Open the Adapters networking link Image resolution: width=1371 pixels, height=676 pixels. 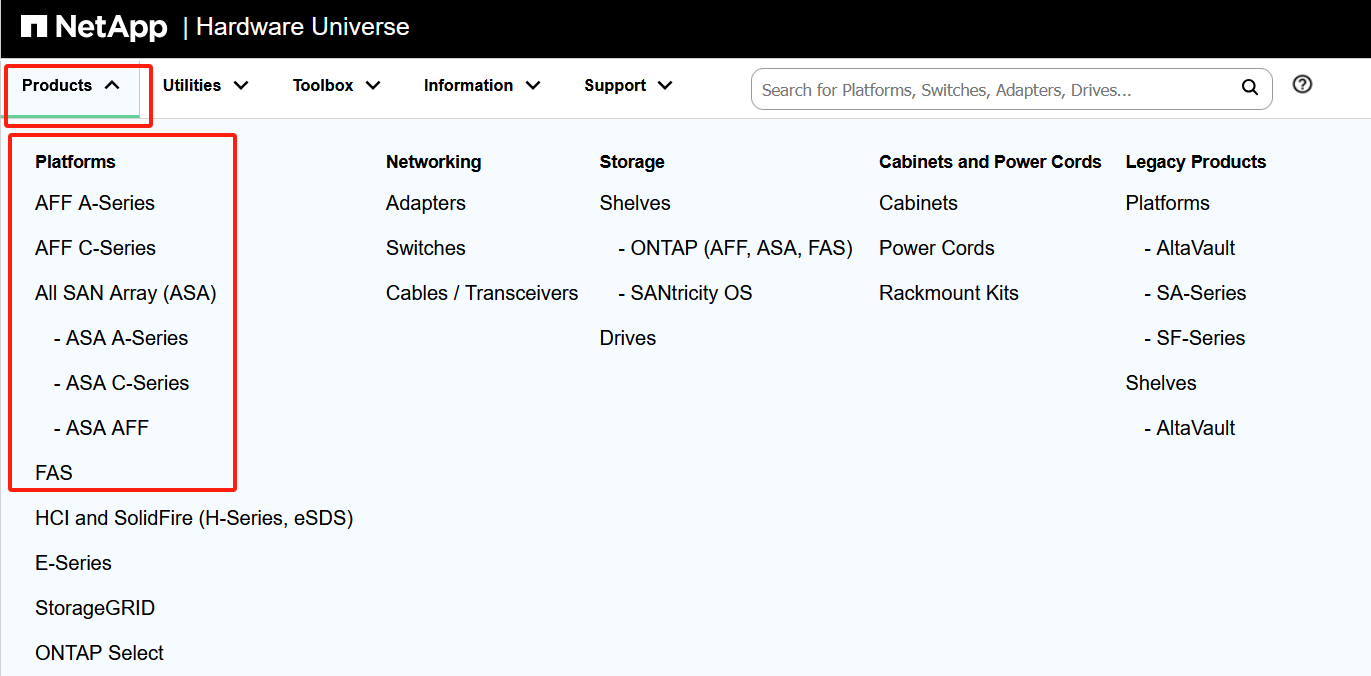point(426,203)
